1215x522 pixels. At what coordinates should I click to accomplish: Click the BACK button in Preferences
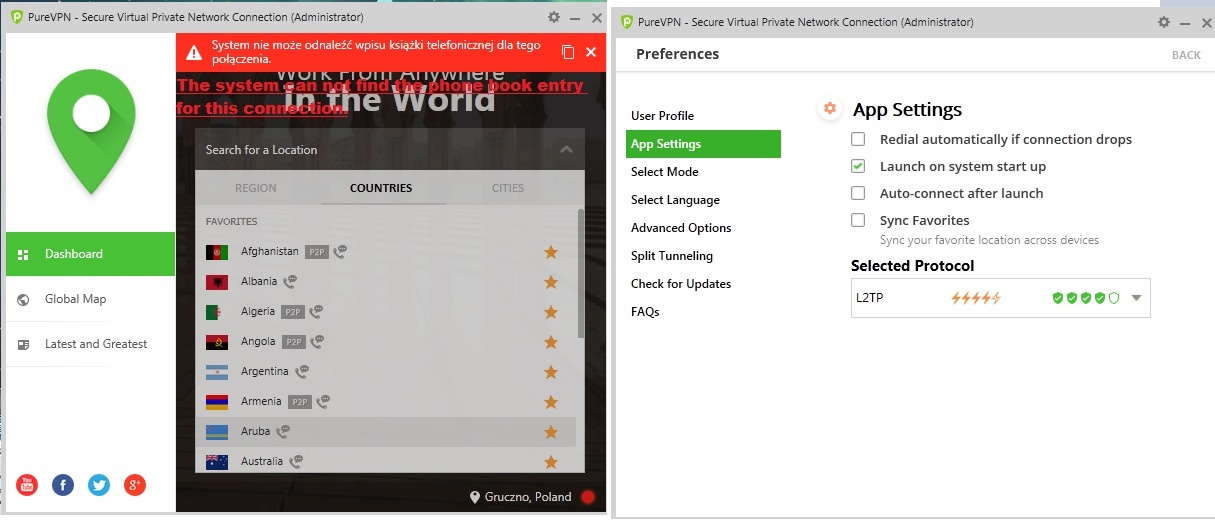pyautogui.click(x=1186, y=55)
